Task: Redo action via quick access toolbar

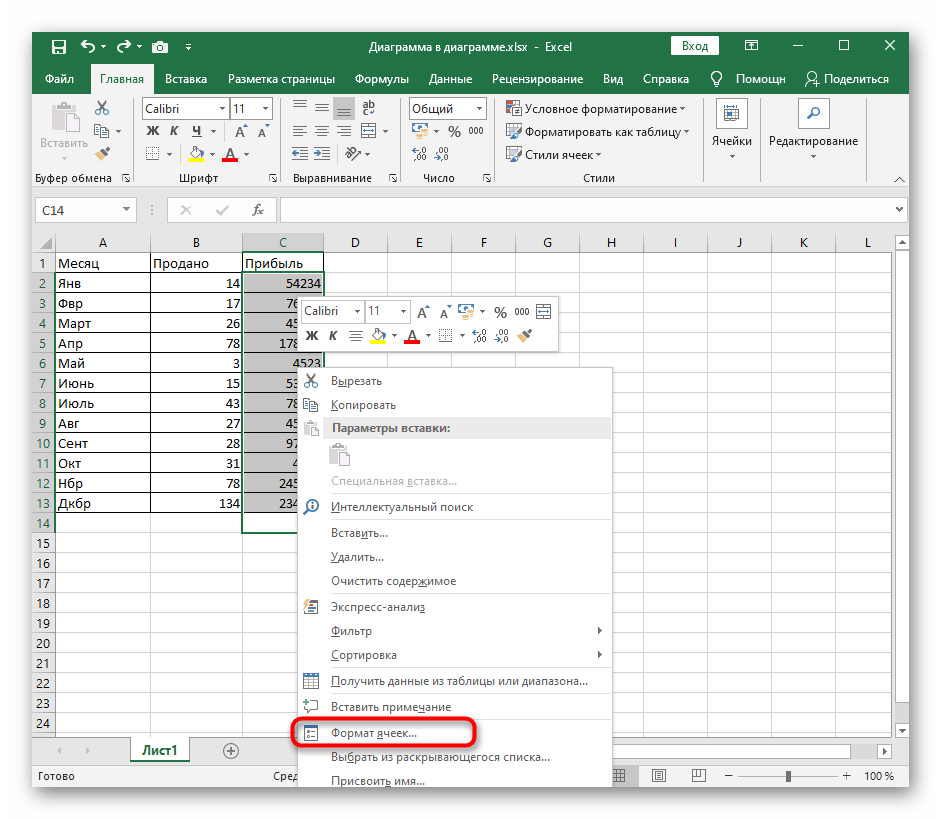Action: (x=124, y=46)
